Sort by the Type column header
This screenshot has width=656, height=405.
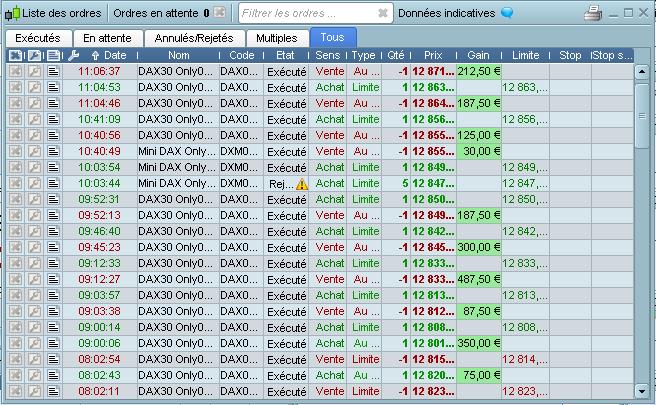[x=363, y=55]
